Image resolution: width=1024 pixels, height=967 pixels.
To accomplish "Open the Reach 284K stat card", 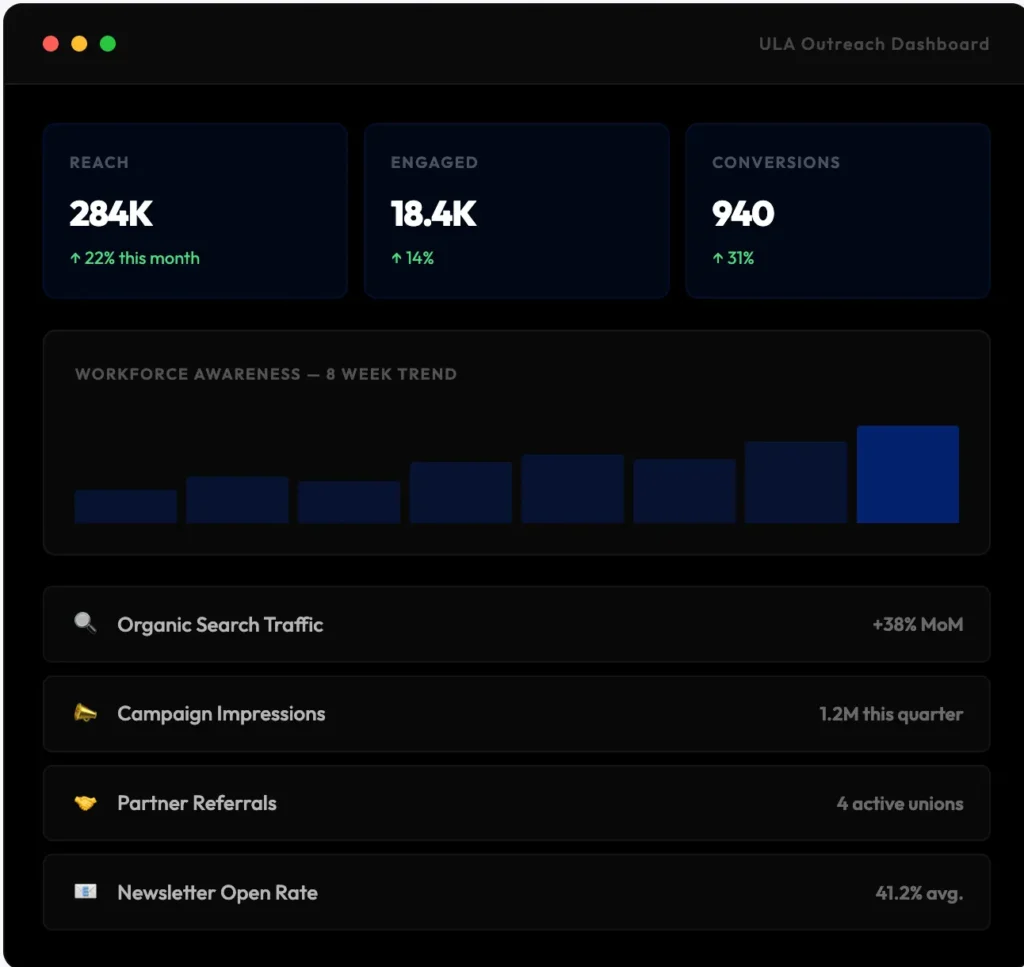I will (x=195, y=211).
